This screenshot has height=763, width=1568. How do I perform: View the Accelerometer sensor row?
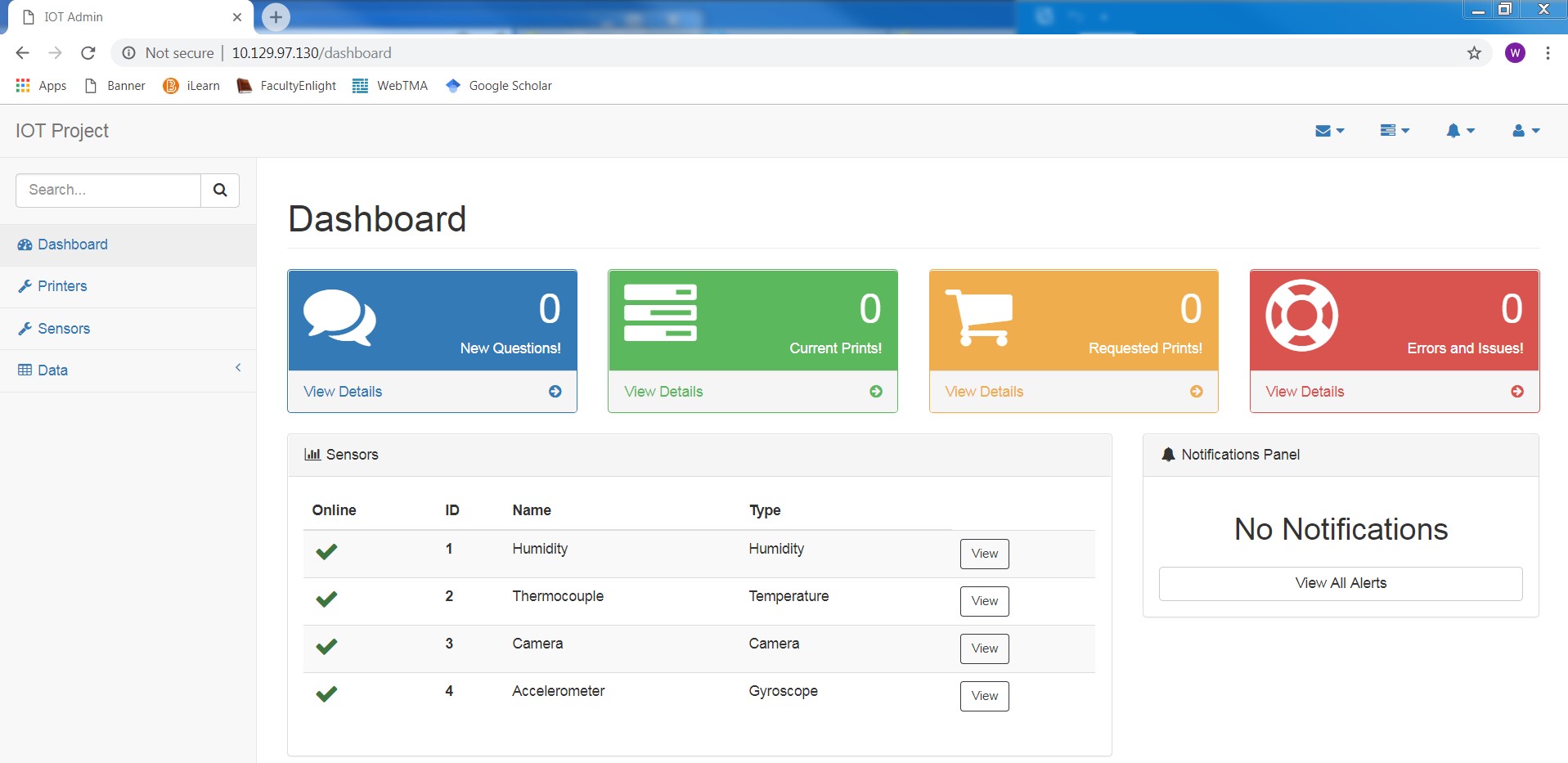[984, 696]
